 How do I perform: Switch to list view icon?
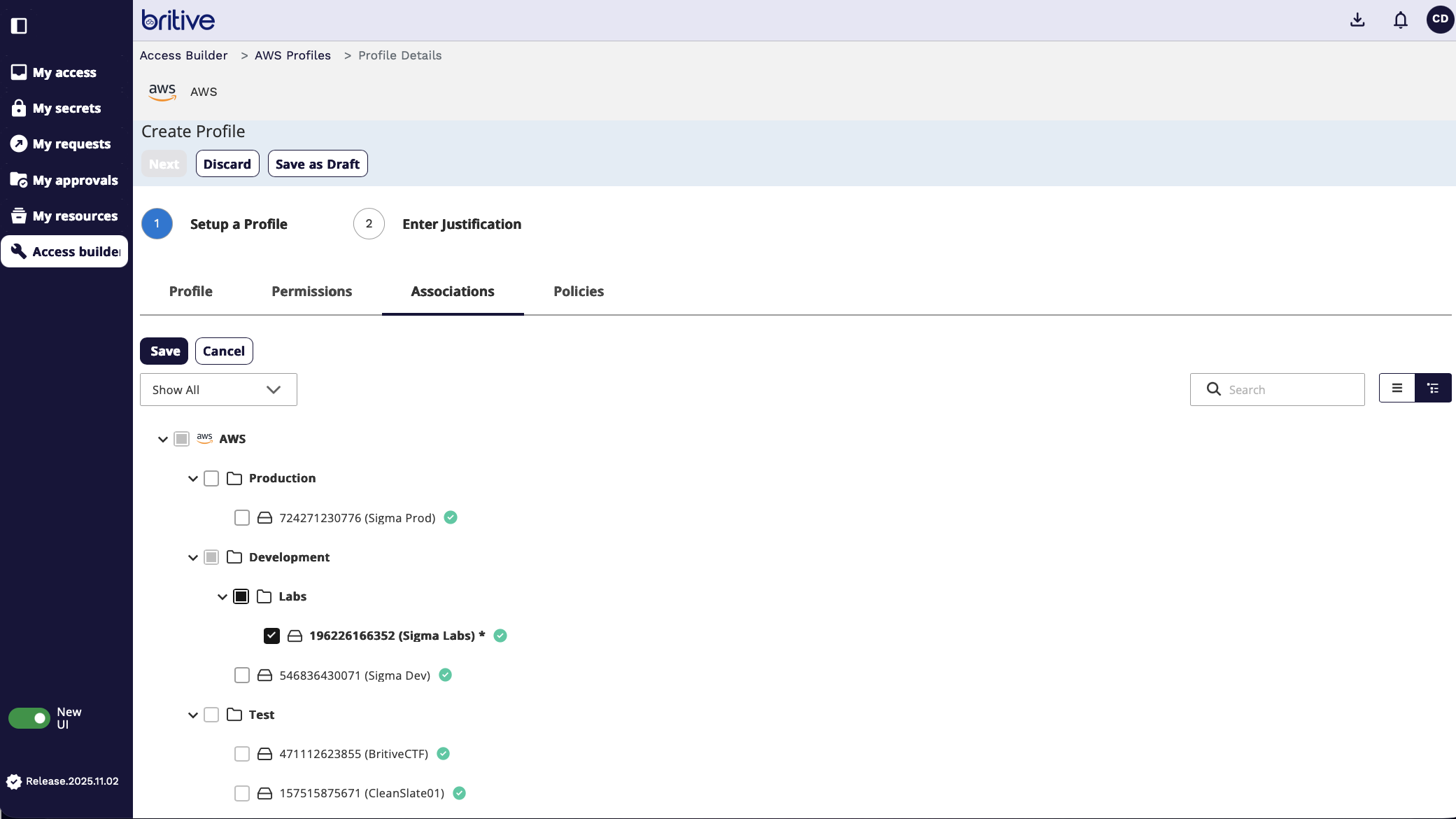pyautogui.click(x=1397, y=388)
